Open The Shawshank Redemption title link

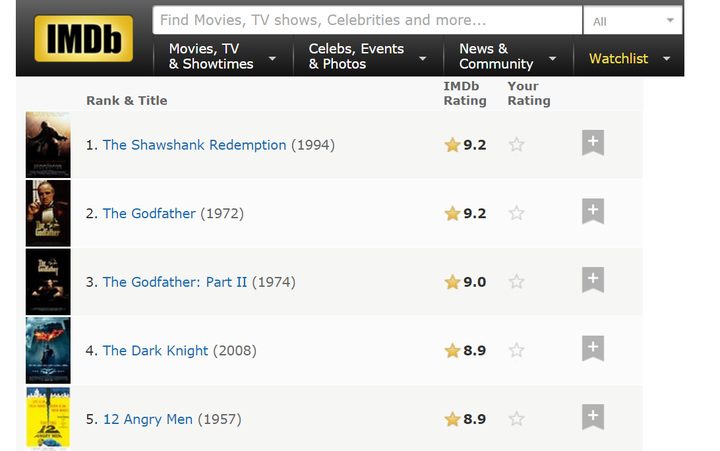coord(194,145)
